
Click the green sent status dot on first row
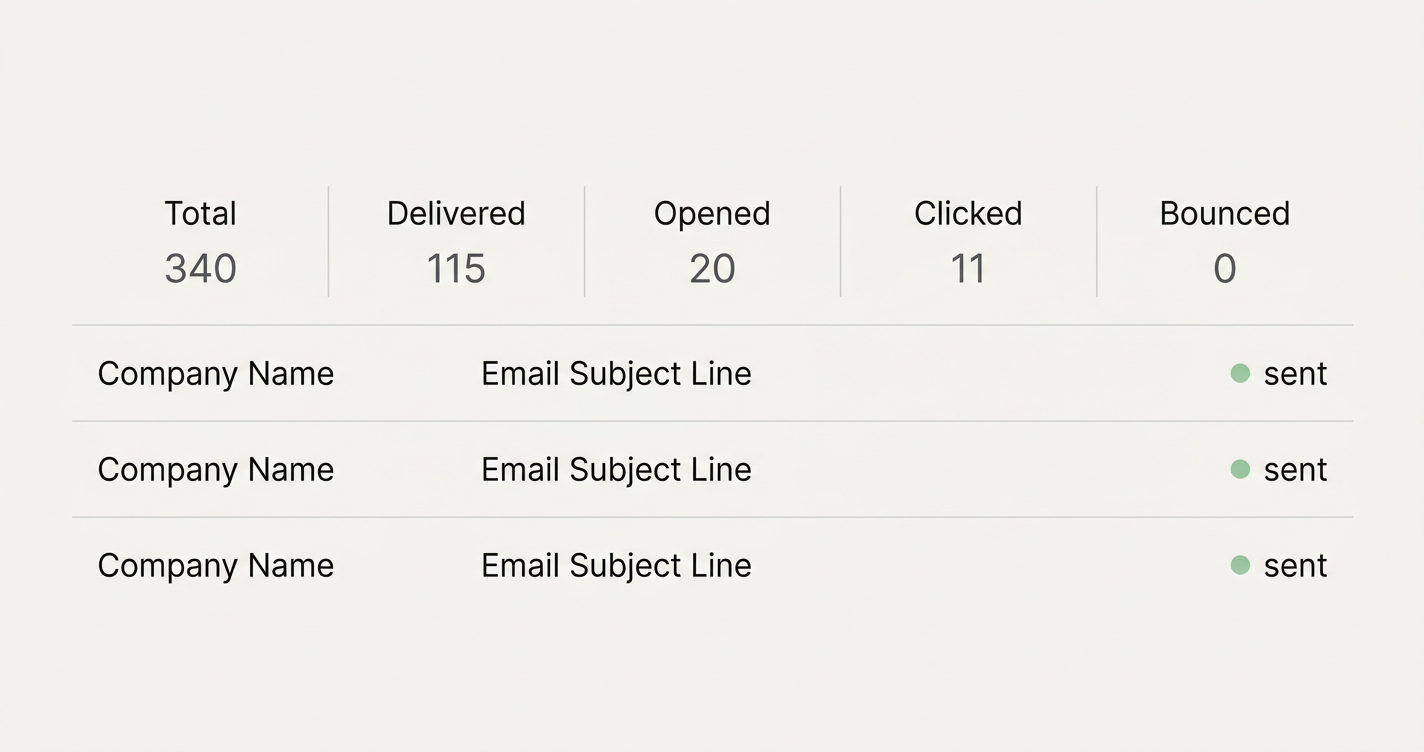click(x=1240, y=372)
